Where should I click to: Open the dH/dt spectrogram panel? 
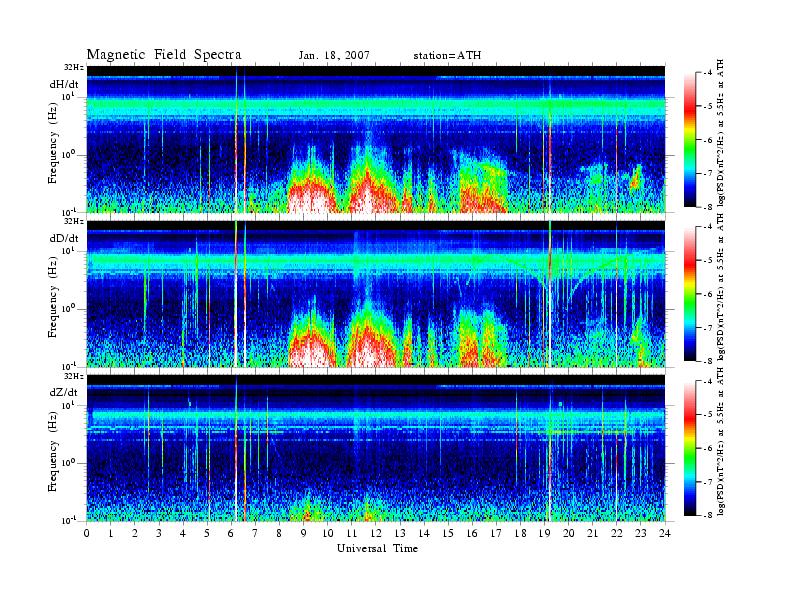pos(376,139)
